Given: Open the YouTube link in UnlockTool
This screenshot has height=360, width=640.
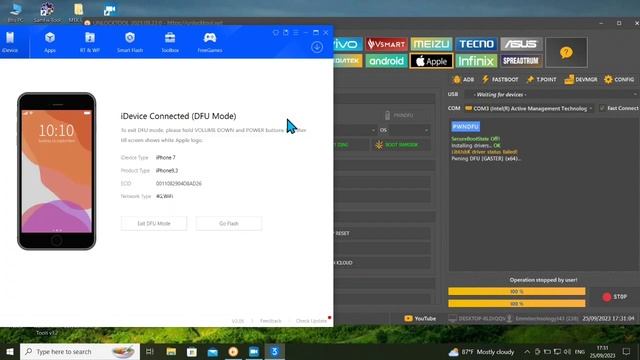Looking at the screenshot, I should tap(420, 318).
